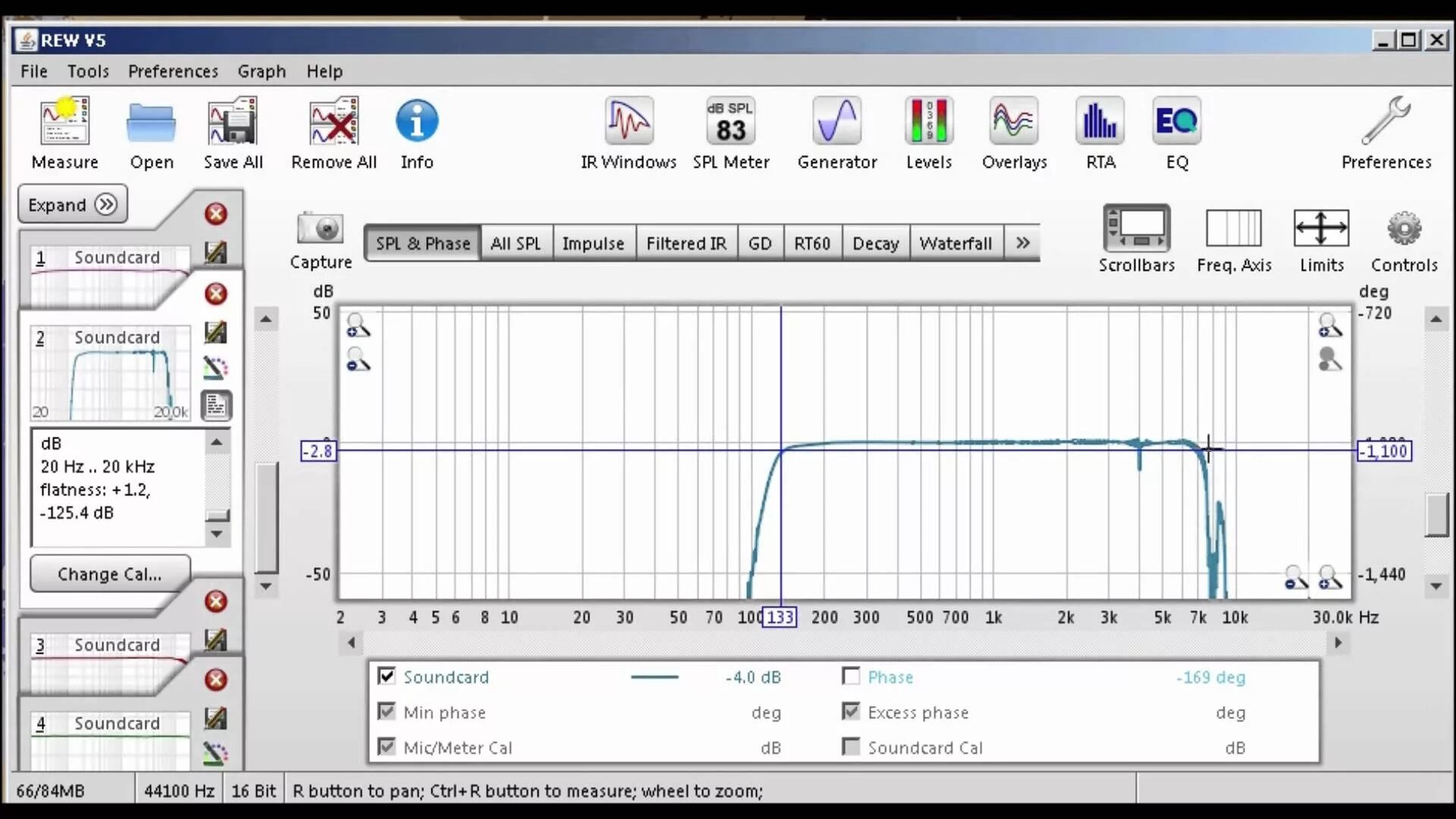
Task: Open the Tools menu
Action: pos(88,71)
